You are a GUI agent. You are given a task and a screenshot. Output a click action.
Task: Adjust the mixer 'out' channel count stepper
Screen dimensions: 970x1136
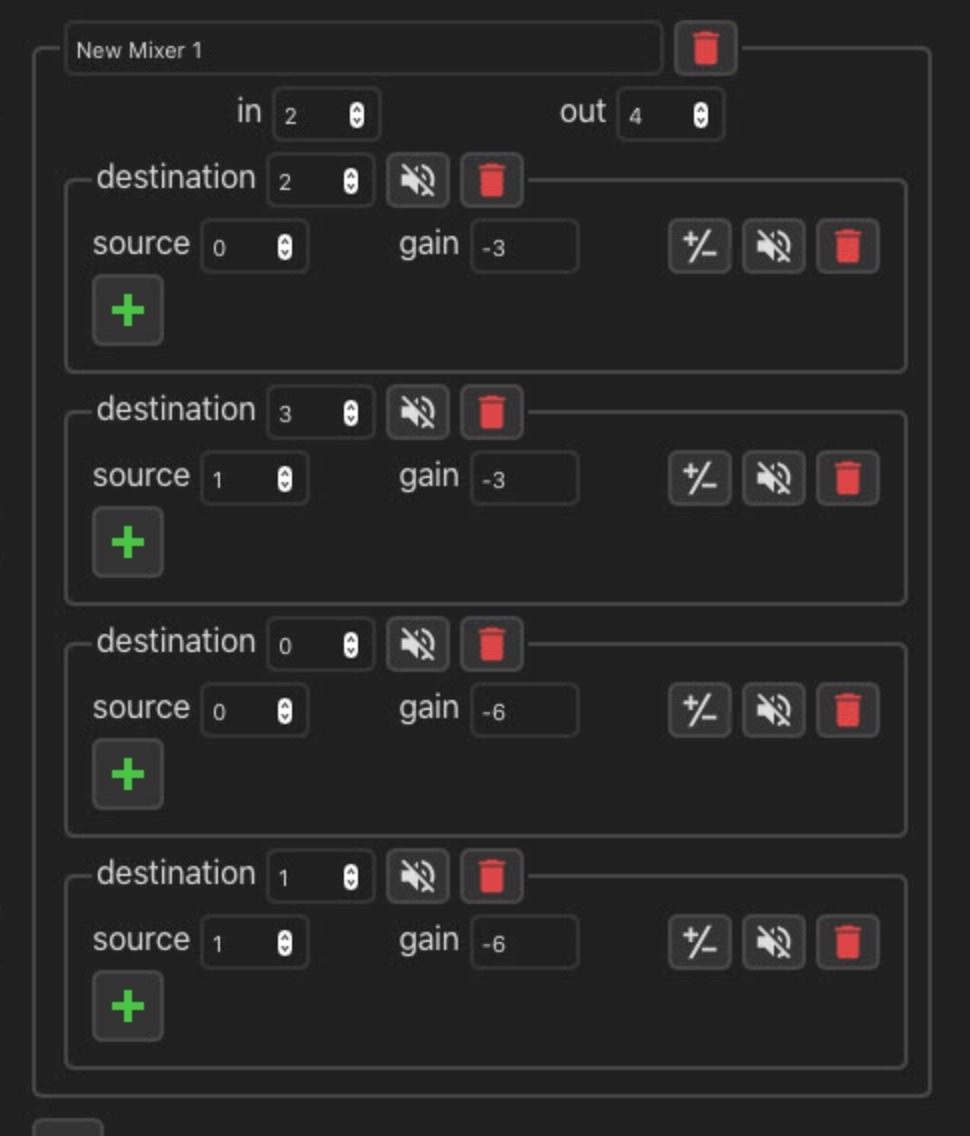coord(701,114)
